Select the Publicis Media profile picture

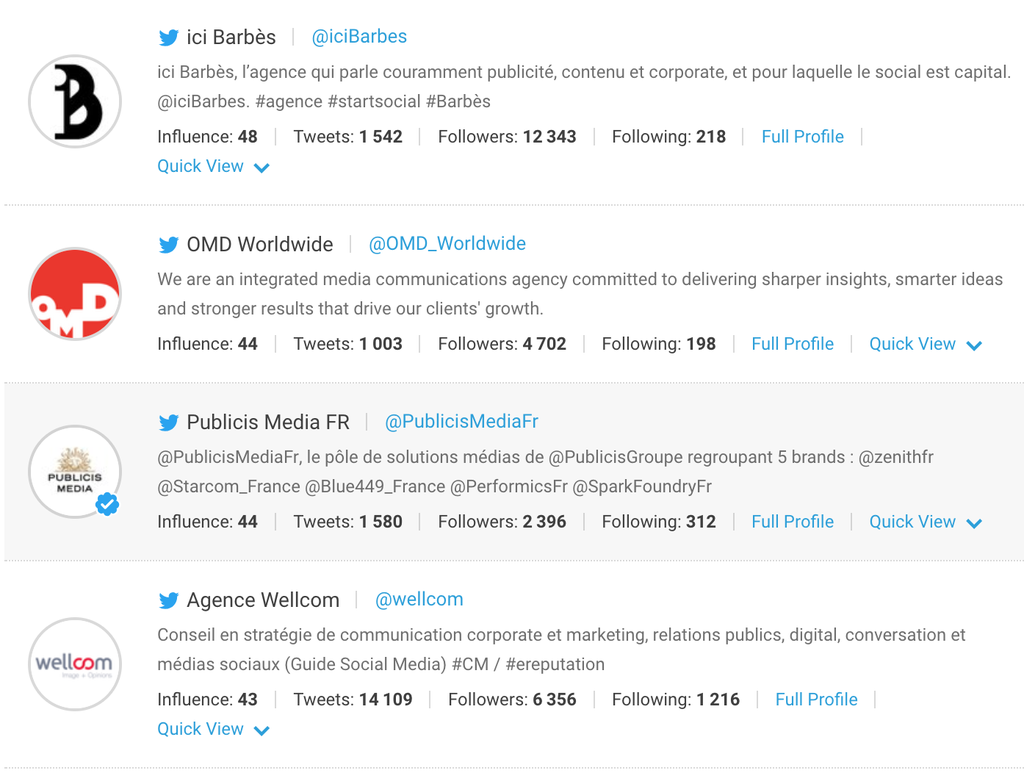(x=73, y=470)
